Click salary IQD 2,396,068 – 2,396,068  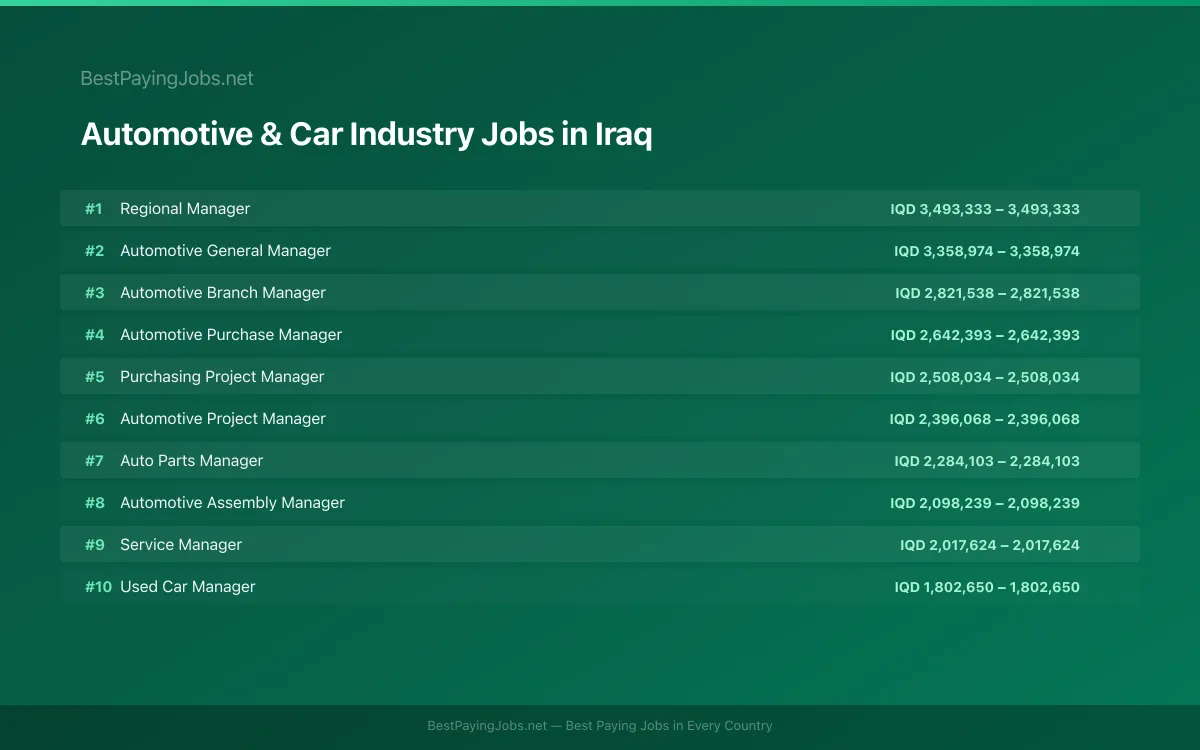(985, 419)
